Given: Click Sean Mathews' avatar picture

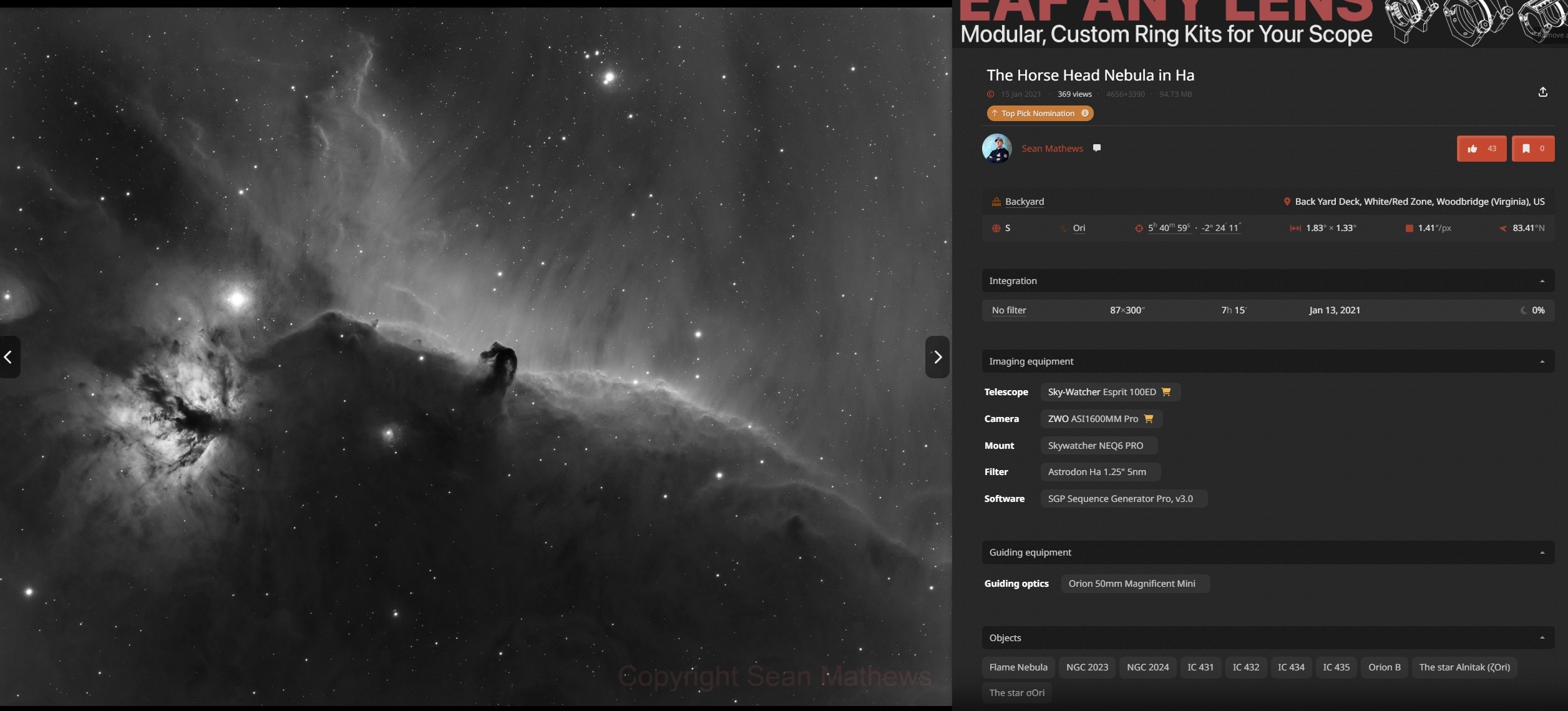Looking at the screenshot, I should click(996, 149).
